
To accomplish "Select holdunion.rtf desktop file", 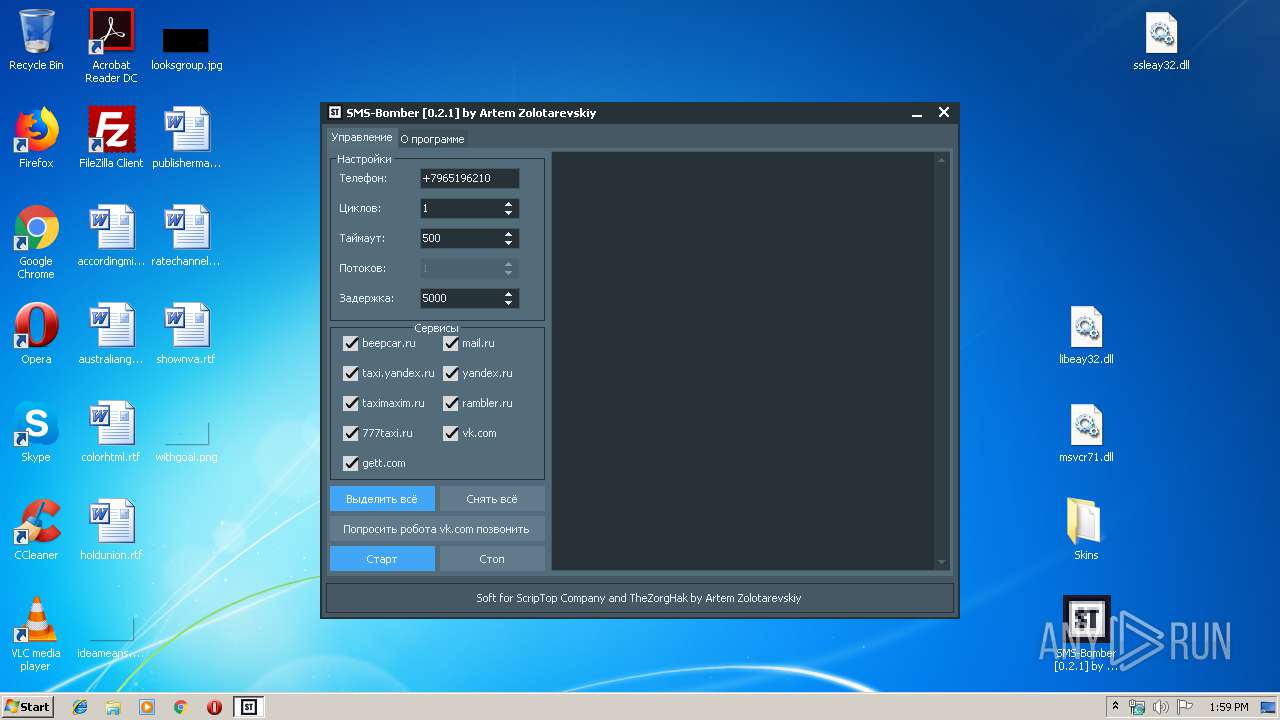I will point(111,530).
